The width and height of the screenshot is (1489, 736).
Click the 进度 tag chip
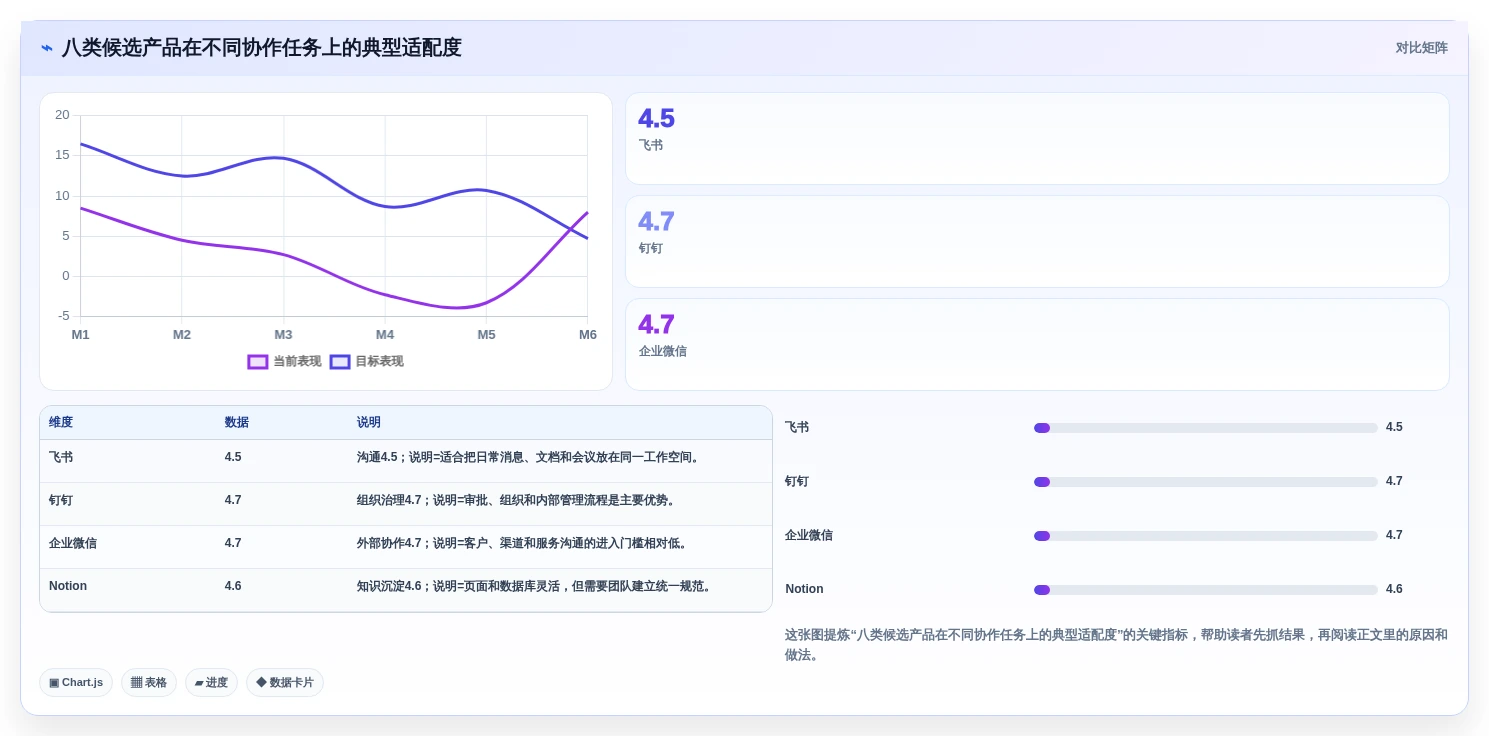[211, 682]
